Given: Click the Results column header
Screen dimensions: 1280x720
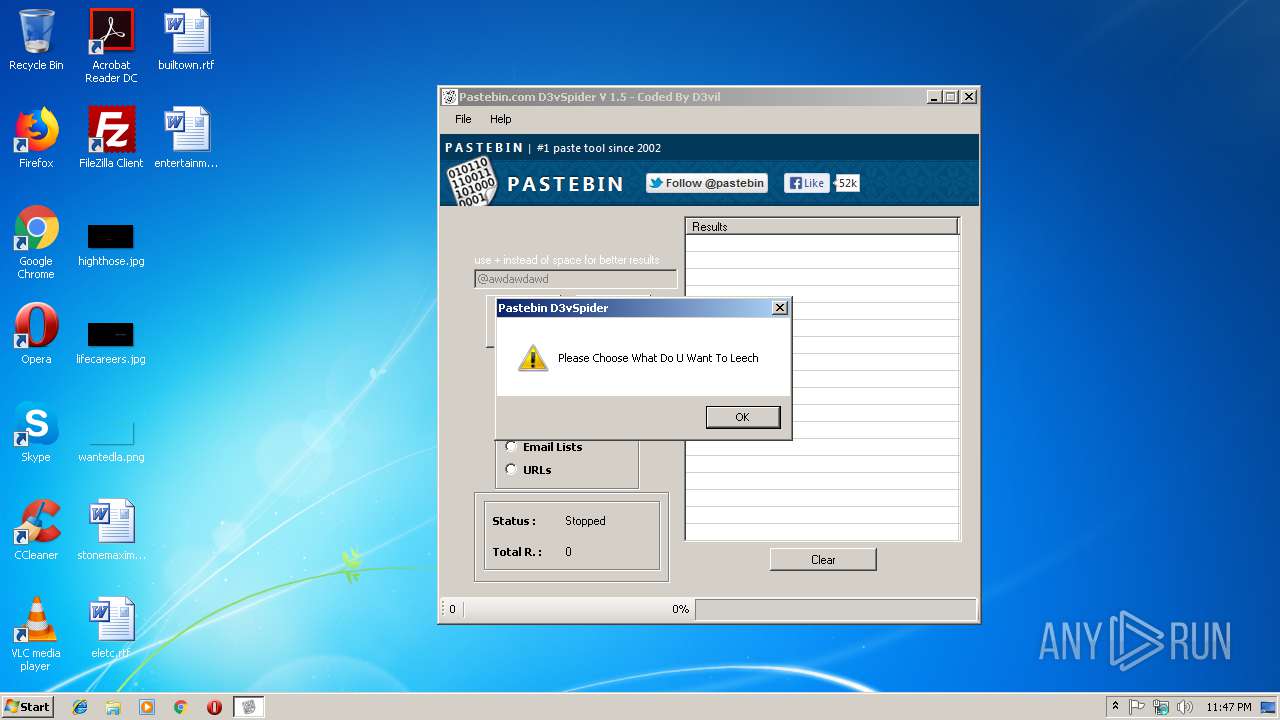Looking at the screenshot, I should coord(822,227).
